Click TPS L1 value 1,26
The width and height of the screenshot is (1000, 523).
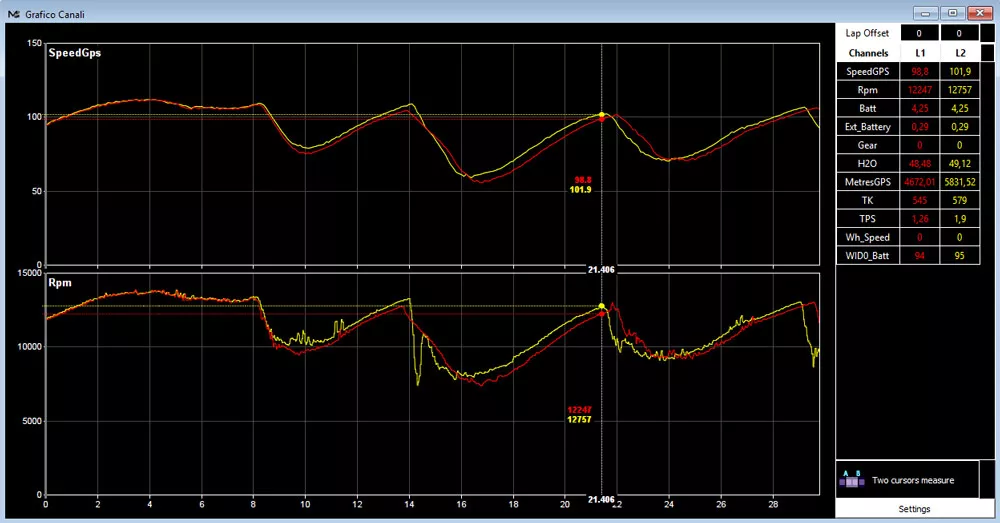920,219
